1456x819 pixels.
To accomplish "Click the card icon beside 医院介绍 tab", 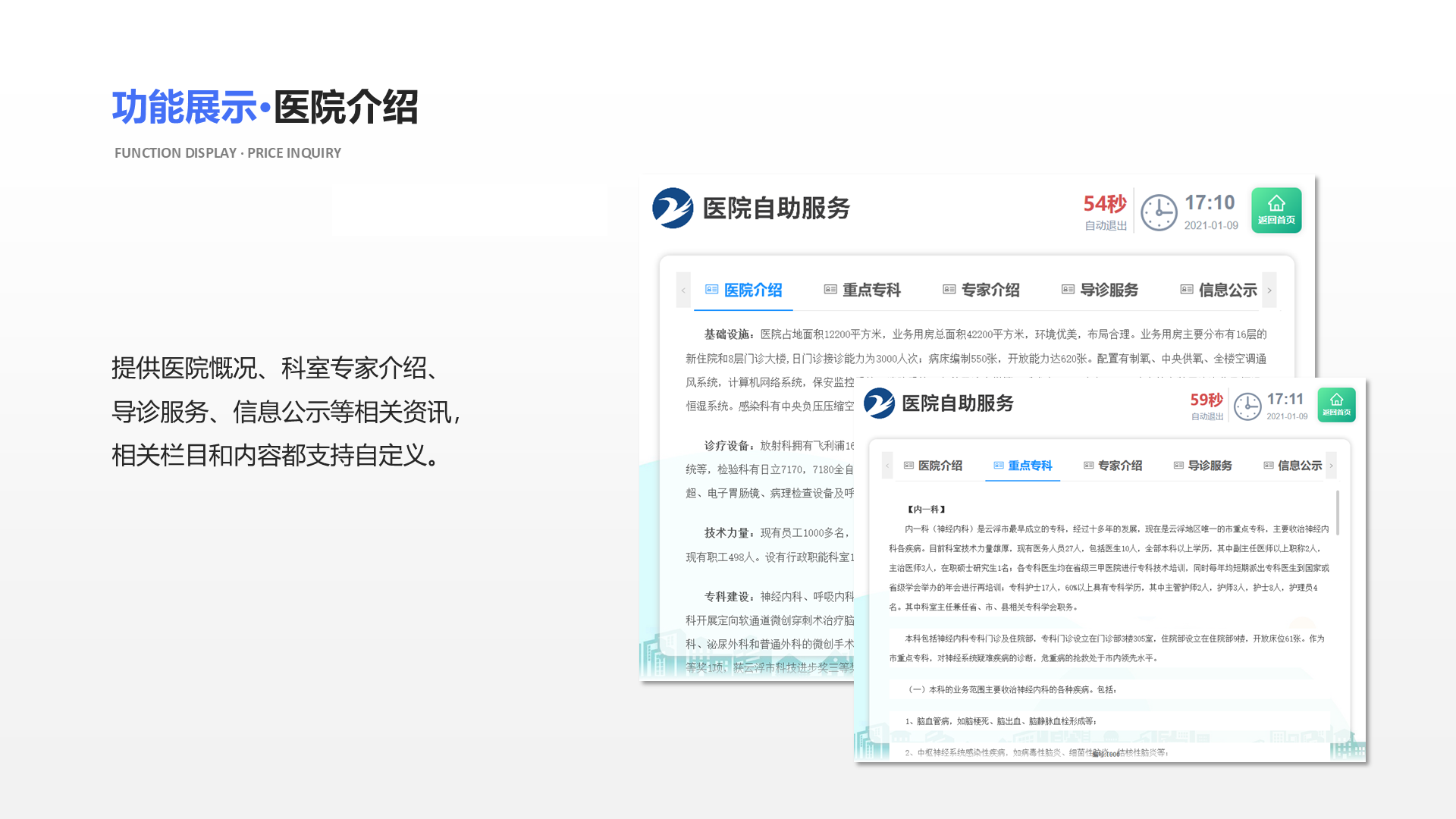I will [x=711, y=290].
